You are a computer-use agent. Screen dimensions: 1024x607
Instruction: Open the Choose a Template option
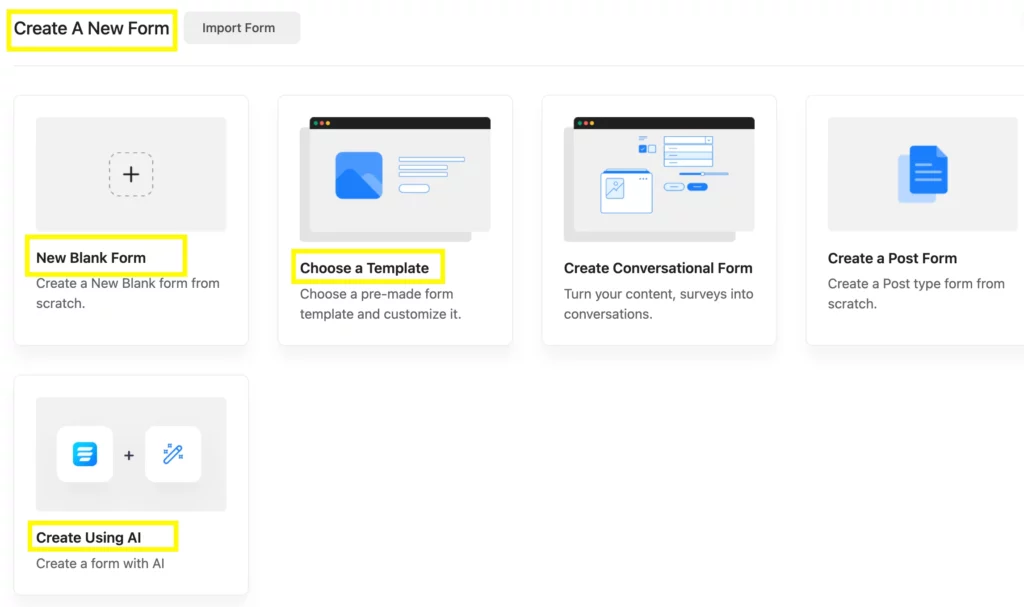364,268
